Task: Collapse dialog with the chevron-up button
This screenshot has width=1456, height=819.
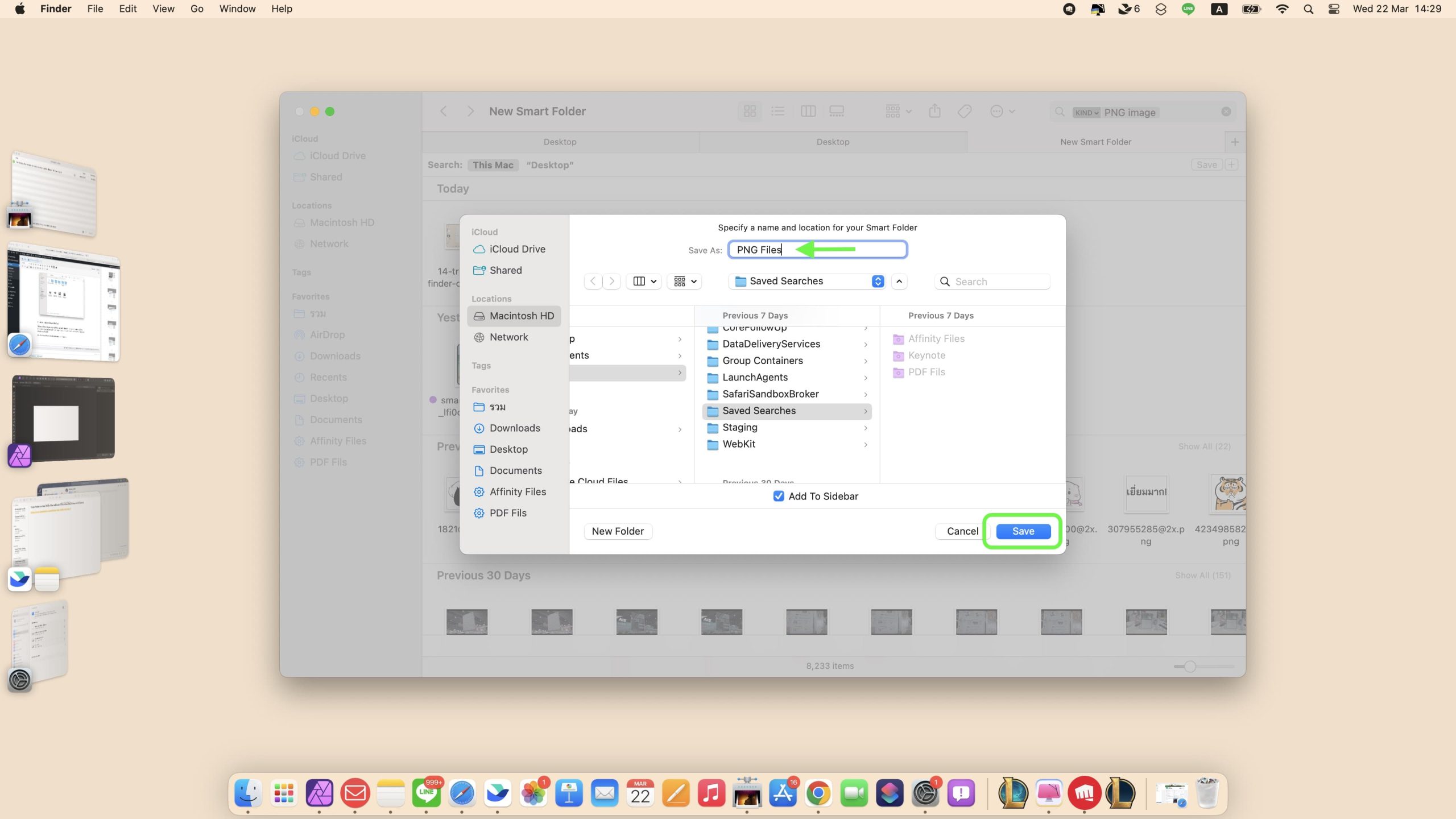Action: 899,281
